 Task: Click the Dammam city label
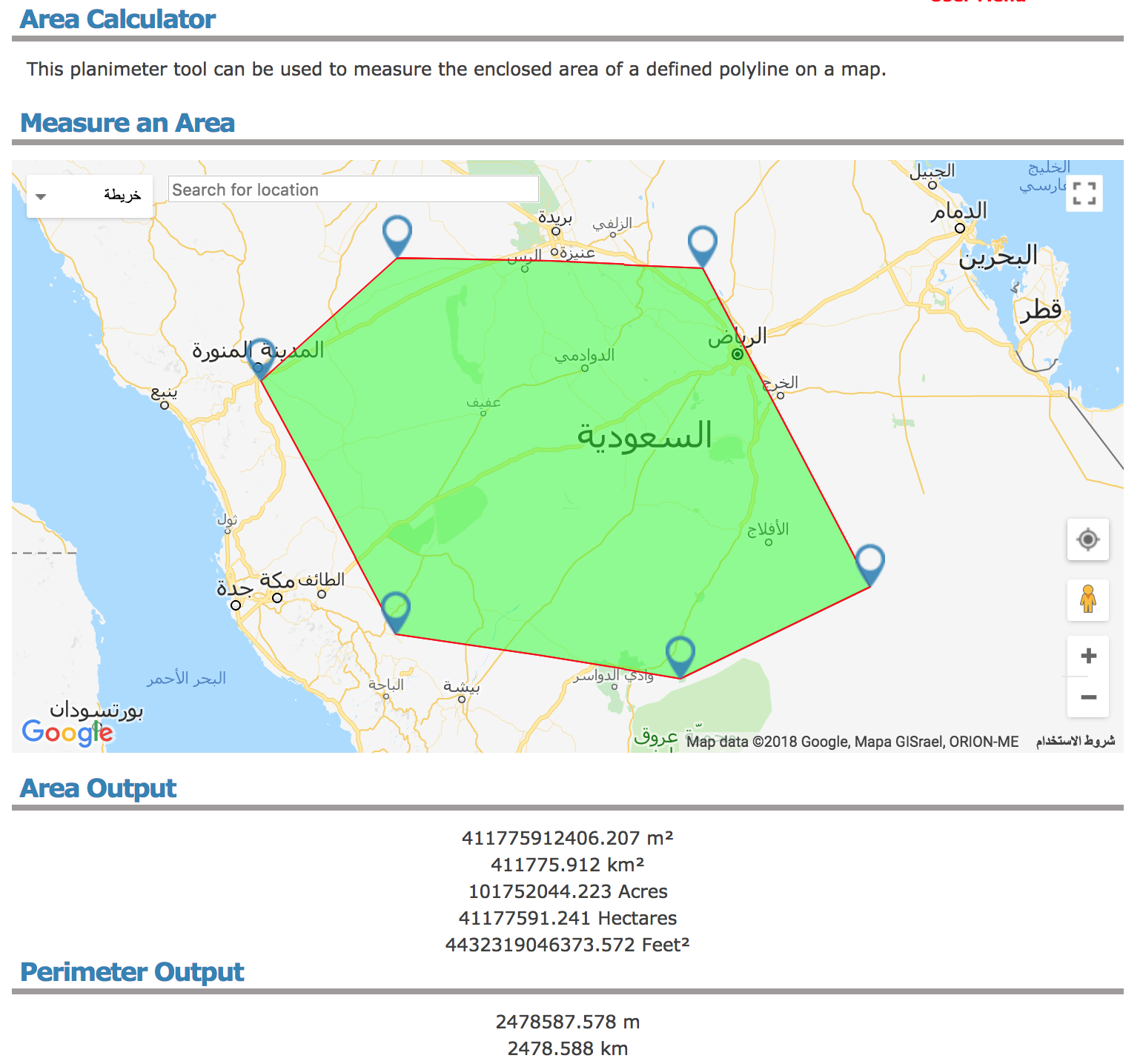[x=959, y=211]
